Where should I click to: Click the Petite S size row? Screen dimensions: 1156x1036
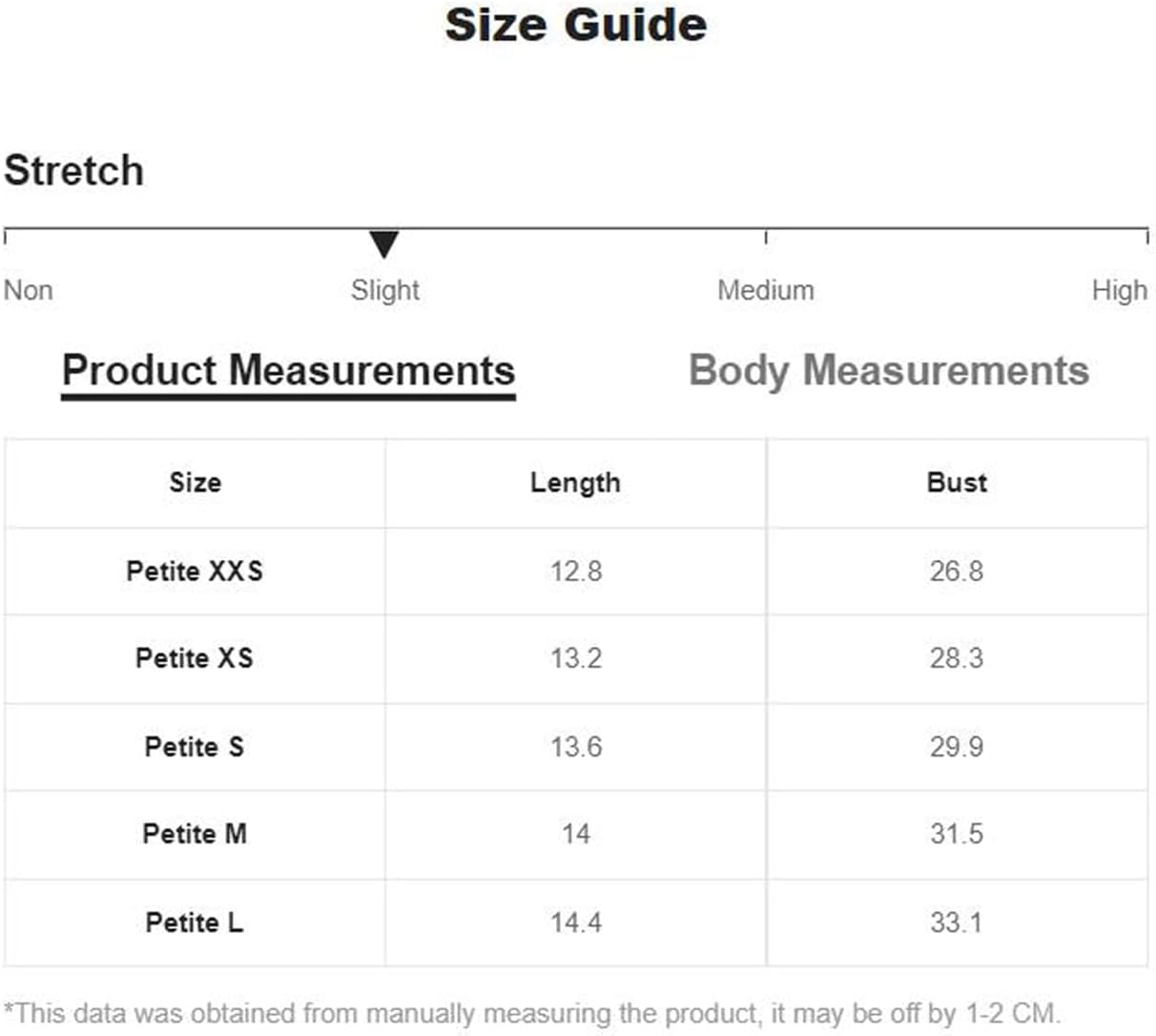pos(576,747)
